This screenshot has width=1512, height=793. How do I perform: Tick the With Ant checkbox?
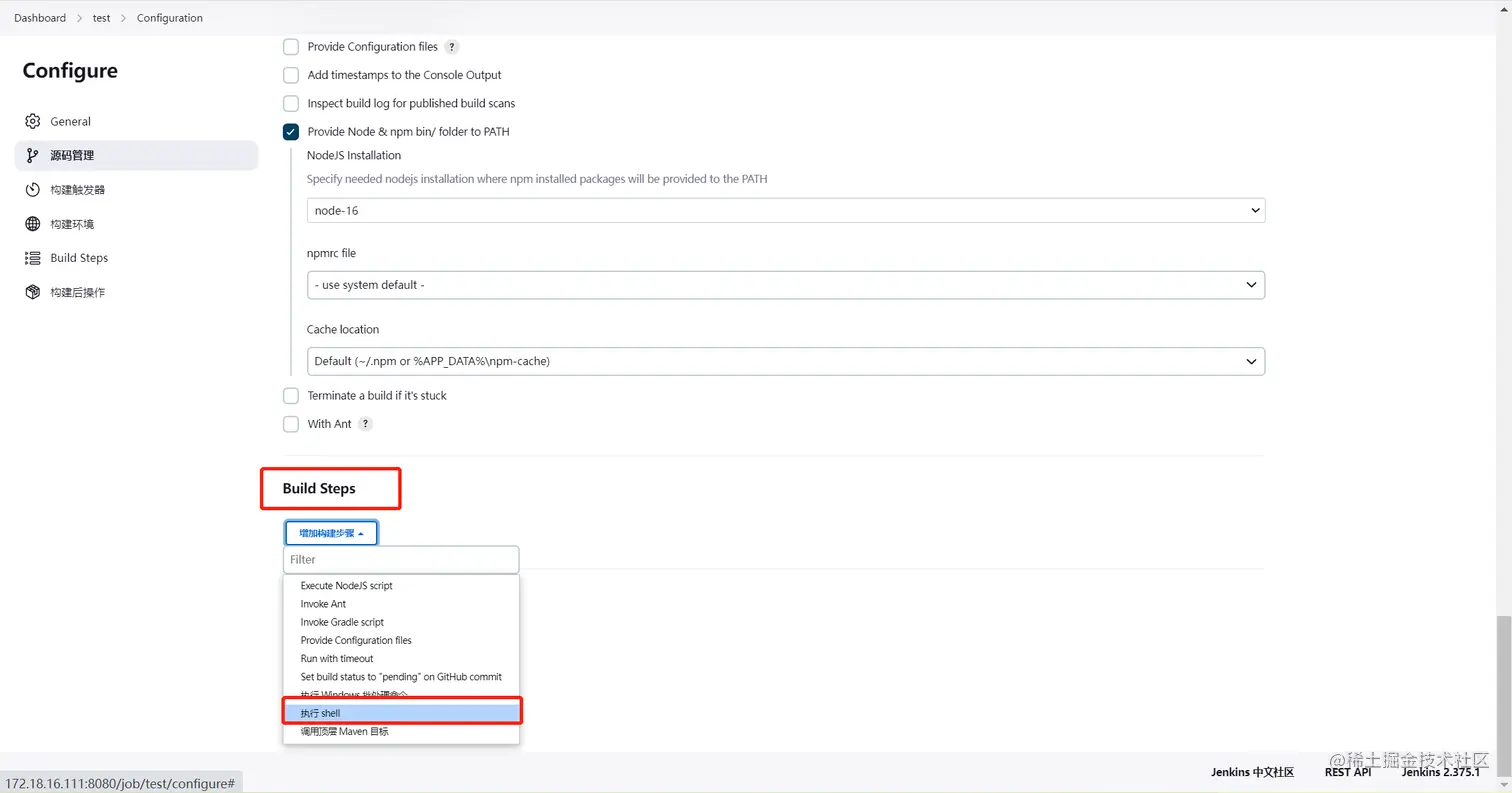(291, 424)
